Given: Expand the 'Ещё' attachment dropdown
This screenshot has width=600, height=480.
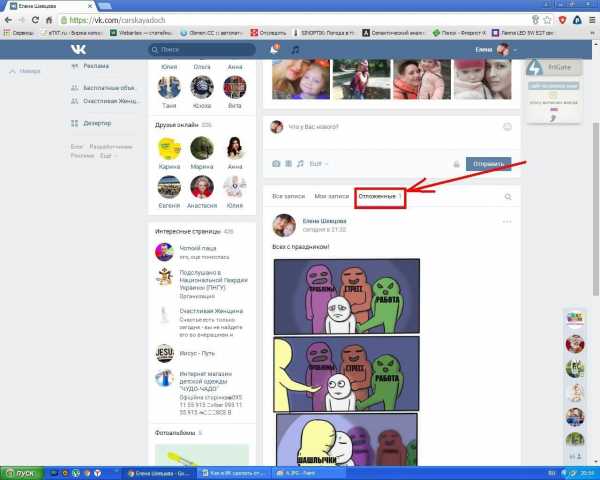Looking at the screenshot, I should [x=318, y=164].
